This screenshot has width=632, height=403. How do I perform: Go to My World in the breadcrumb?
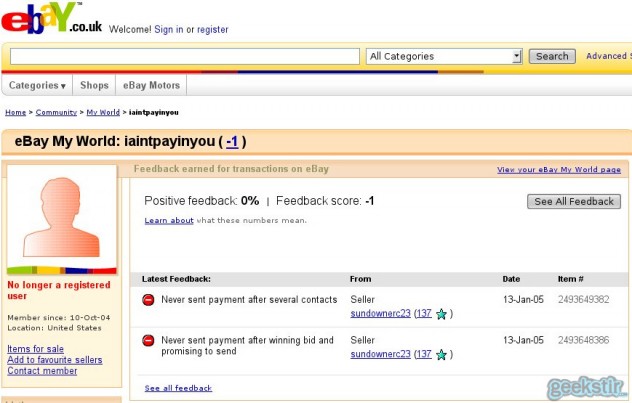click(x=103, y=112)
